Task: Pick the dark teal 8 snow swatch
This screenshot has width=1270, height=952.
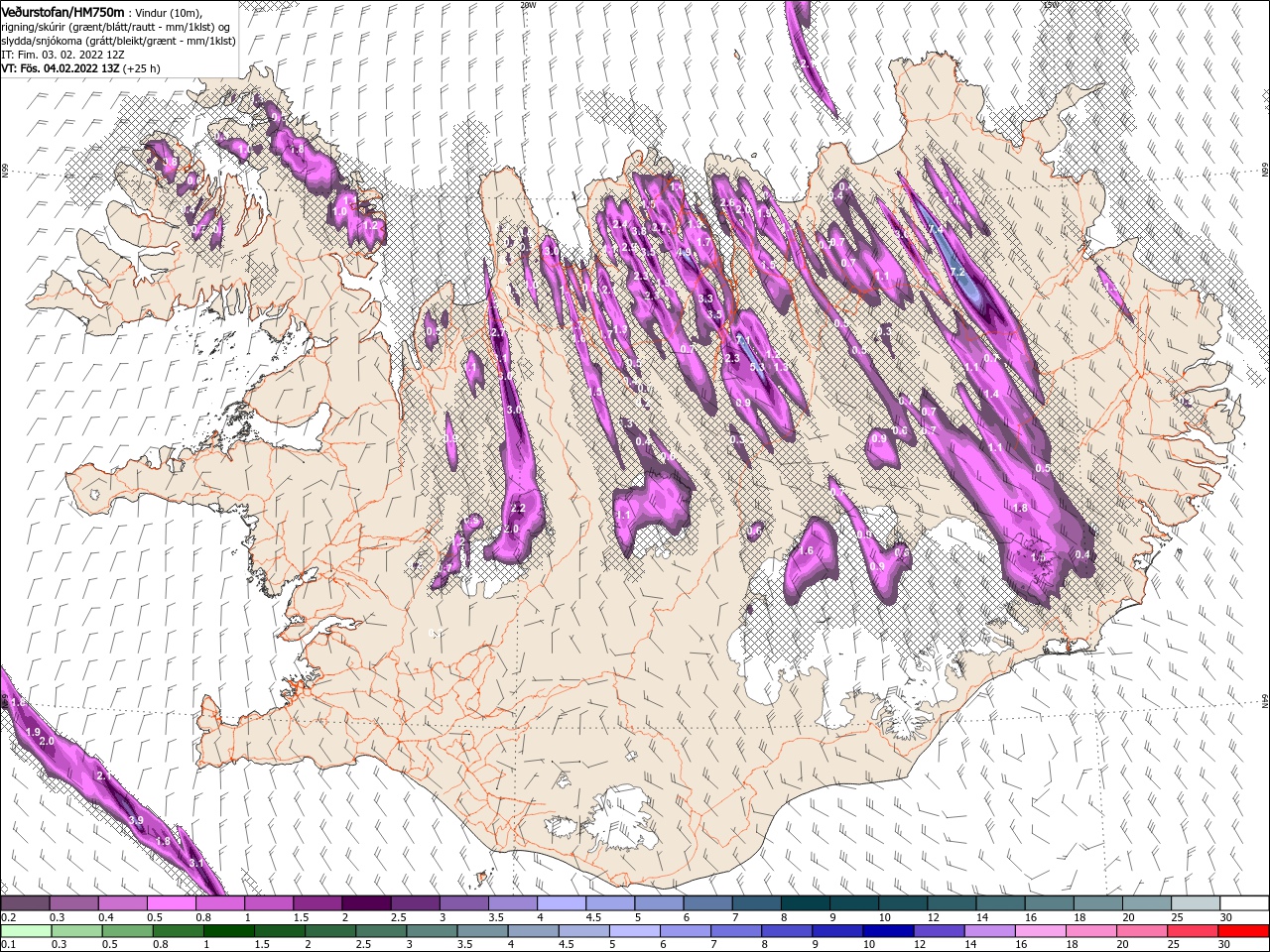Action: pyautogui.click(x=806, y=903)
